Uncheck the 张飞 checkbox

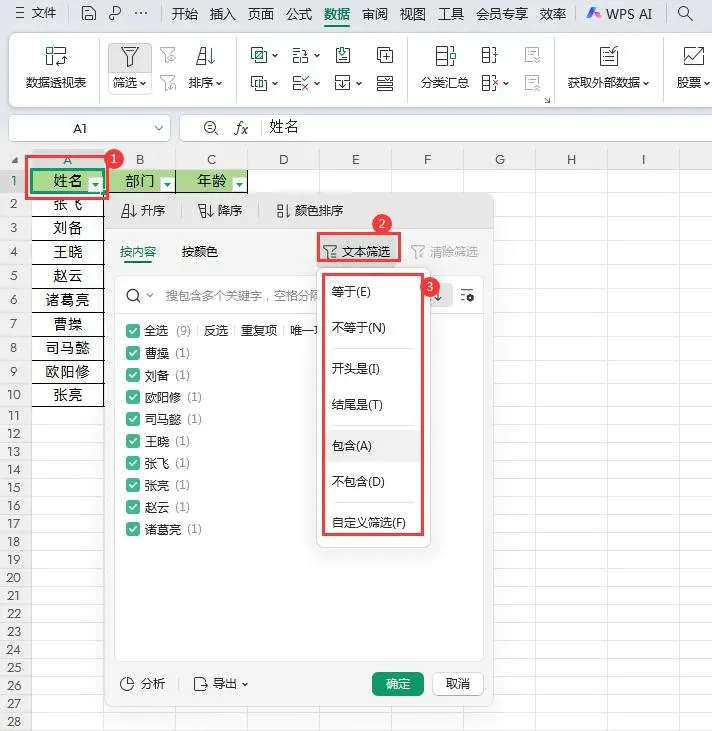point(133,463)
